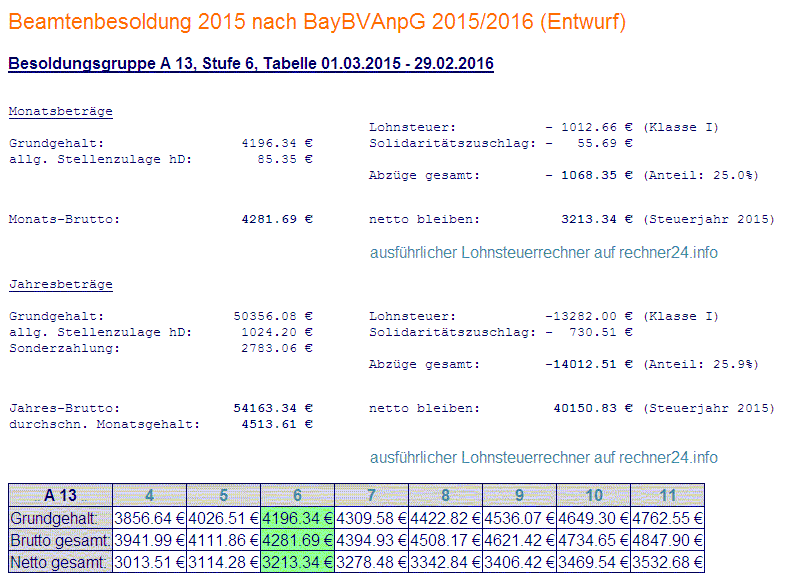Click the yearly netto value '40150.83 €'
The width and height of the screenshot is (802, 588).
tap(593, 408)
